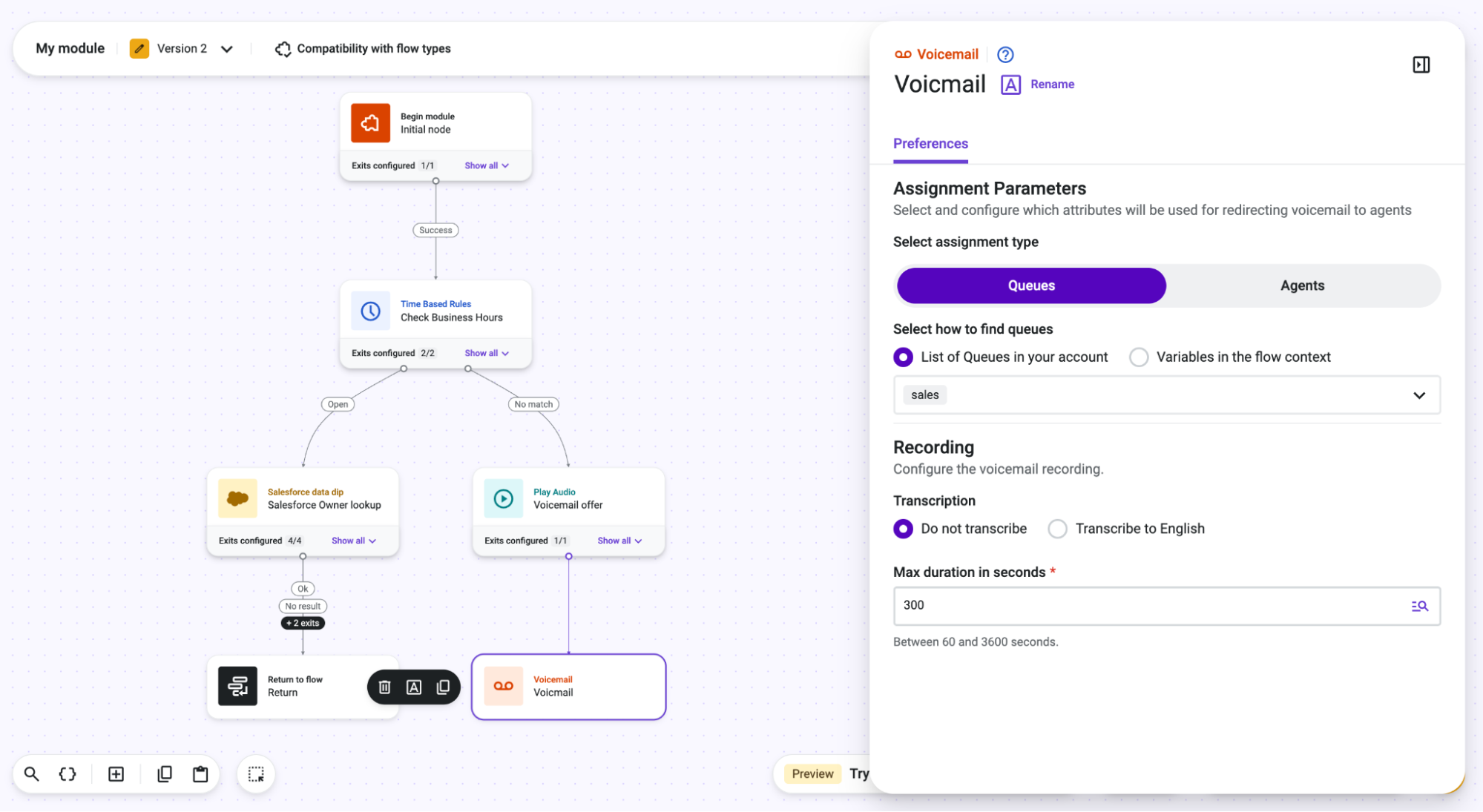This screenshot has width=1483, height=812.
Task: Open the Preferences tab
Action: click(930, 144)
